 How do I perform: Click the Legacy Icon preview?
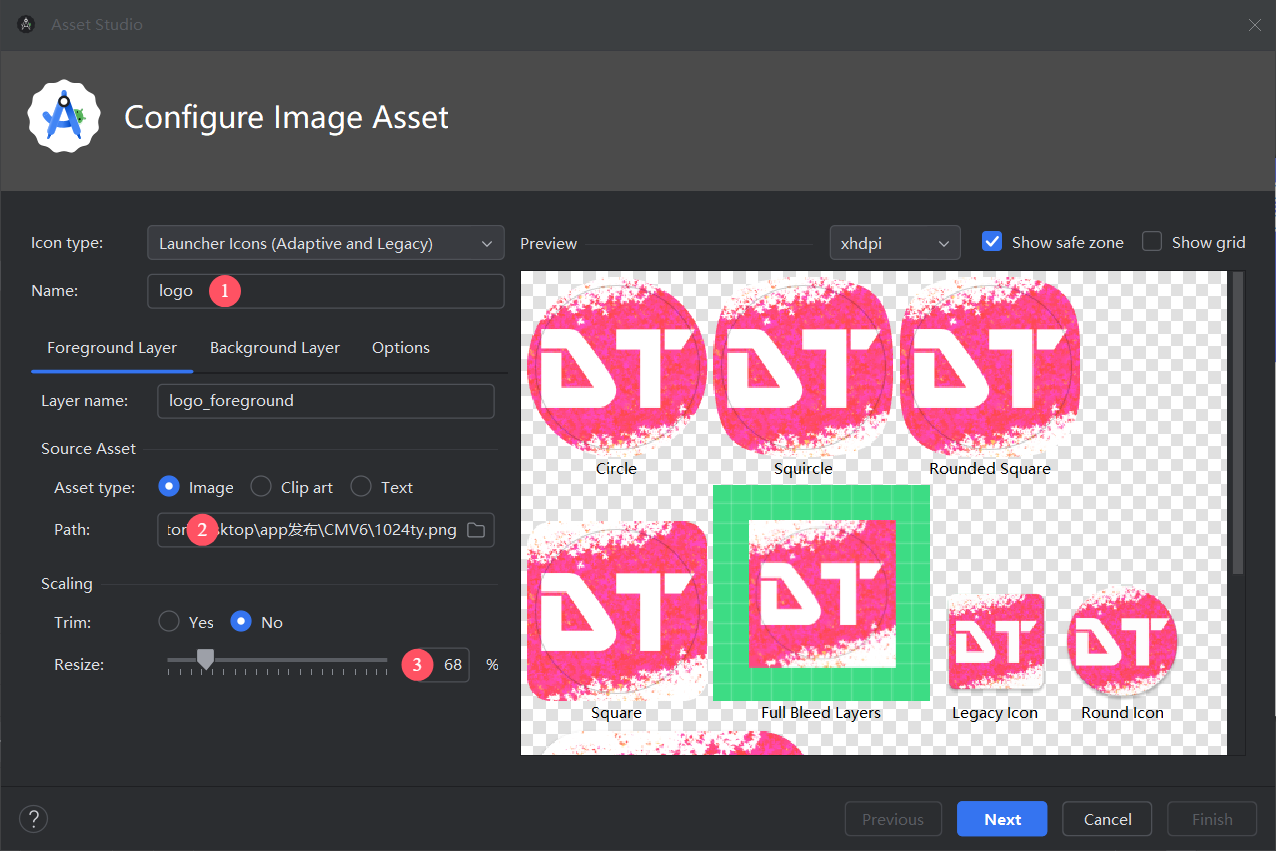(x=995, y=642)
